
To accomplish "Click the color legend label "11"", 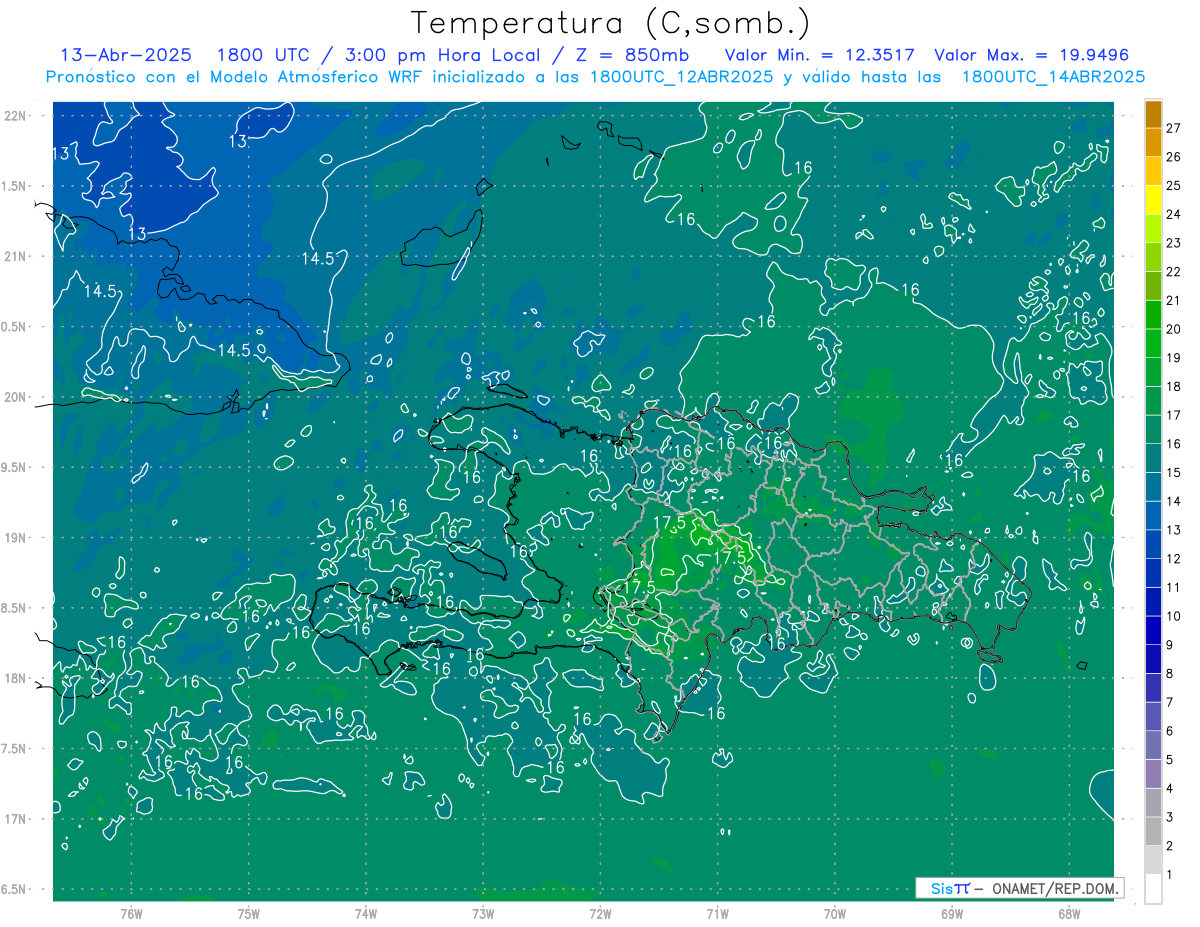I will pyautogui.click(x=1174, y=587).
